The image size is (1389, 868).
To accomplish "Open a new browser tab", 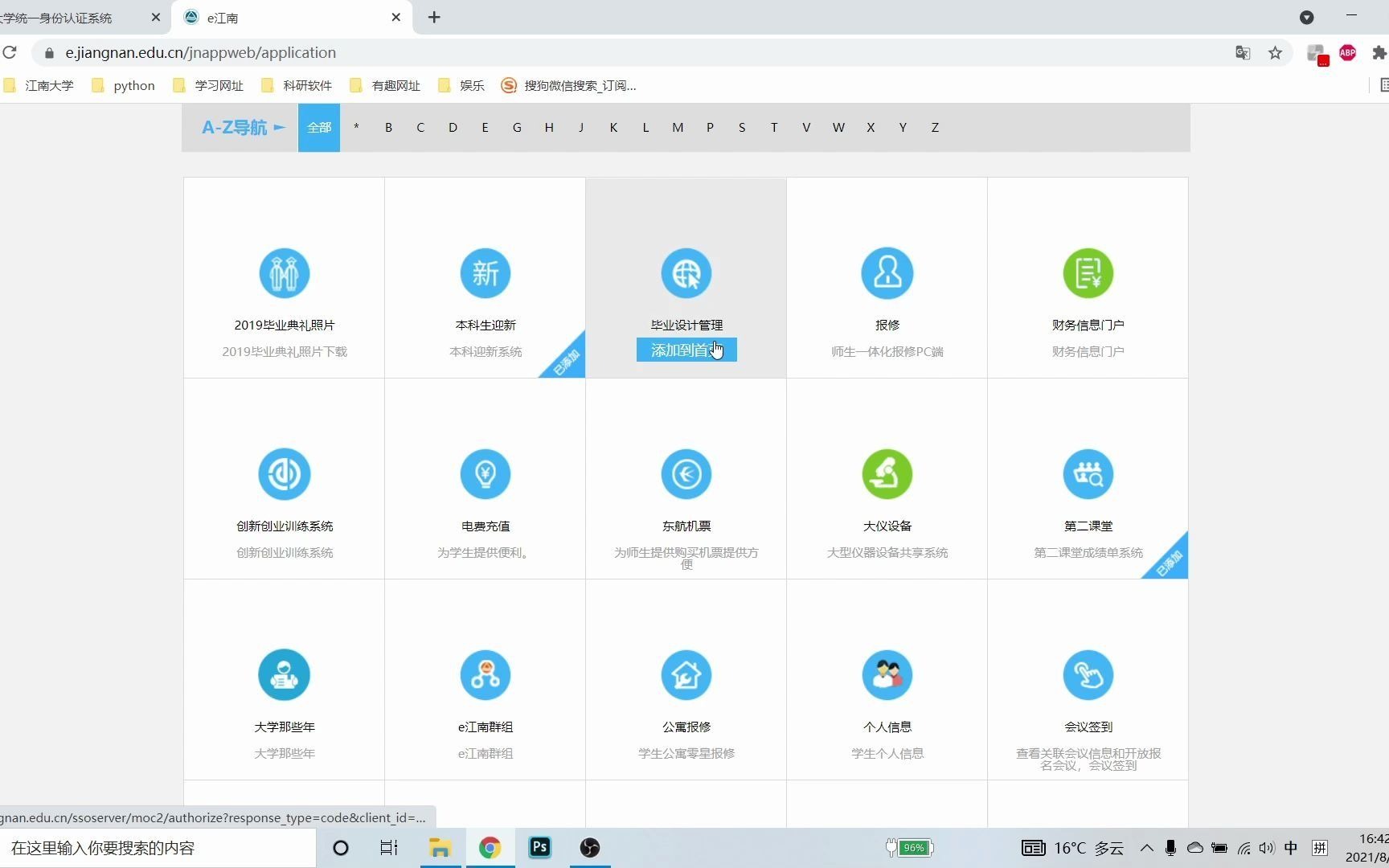I will [434, 18].
